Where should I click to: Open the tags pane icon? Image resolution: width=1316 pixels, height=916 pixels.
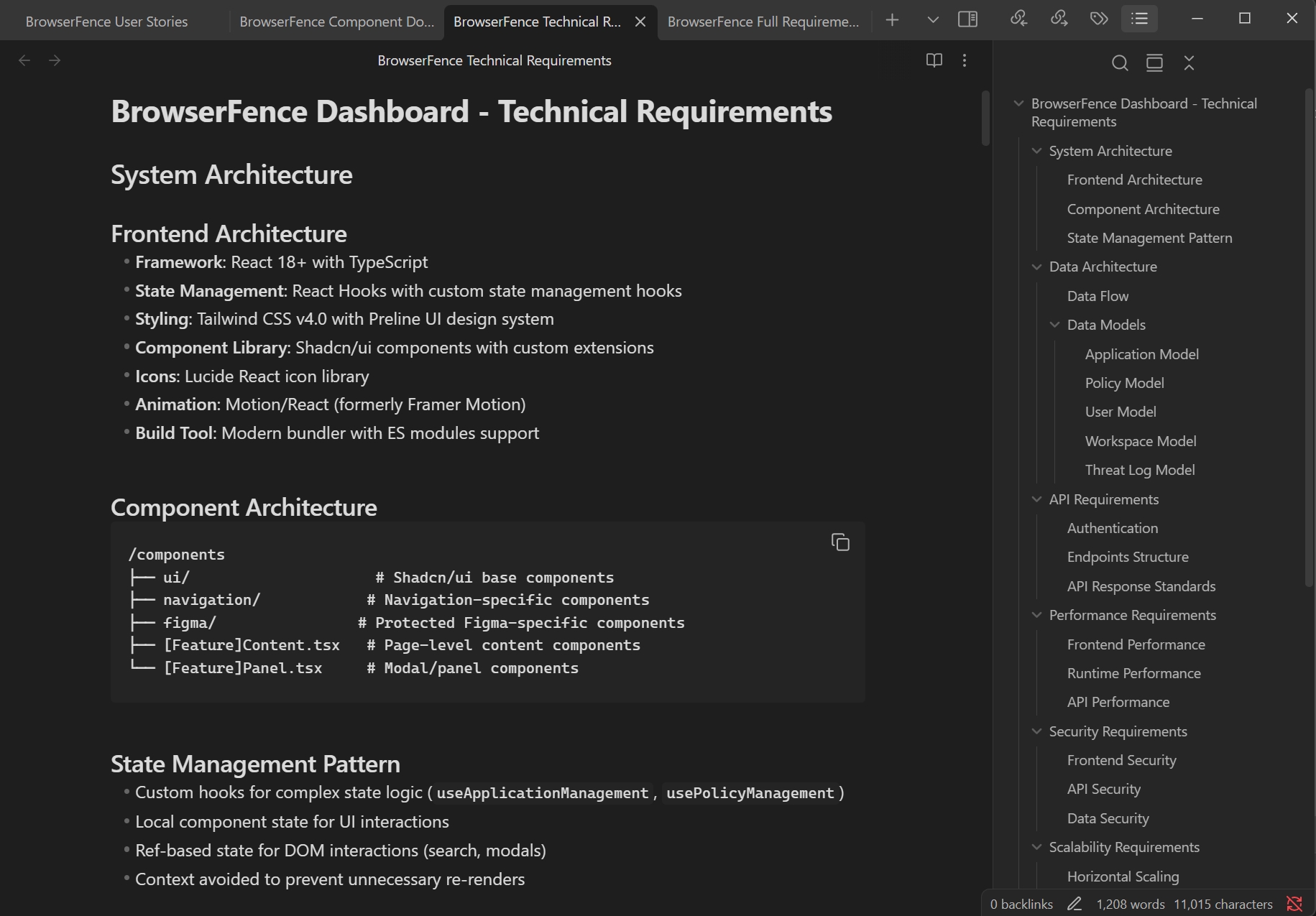(1099, 19)
